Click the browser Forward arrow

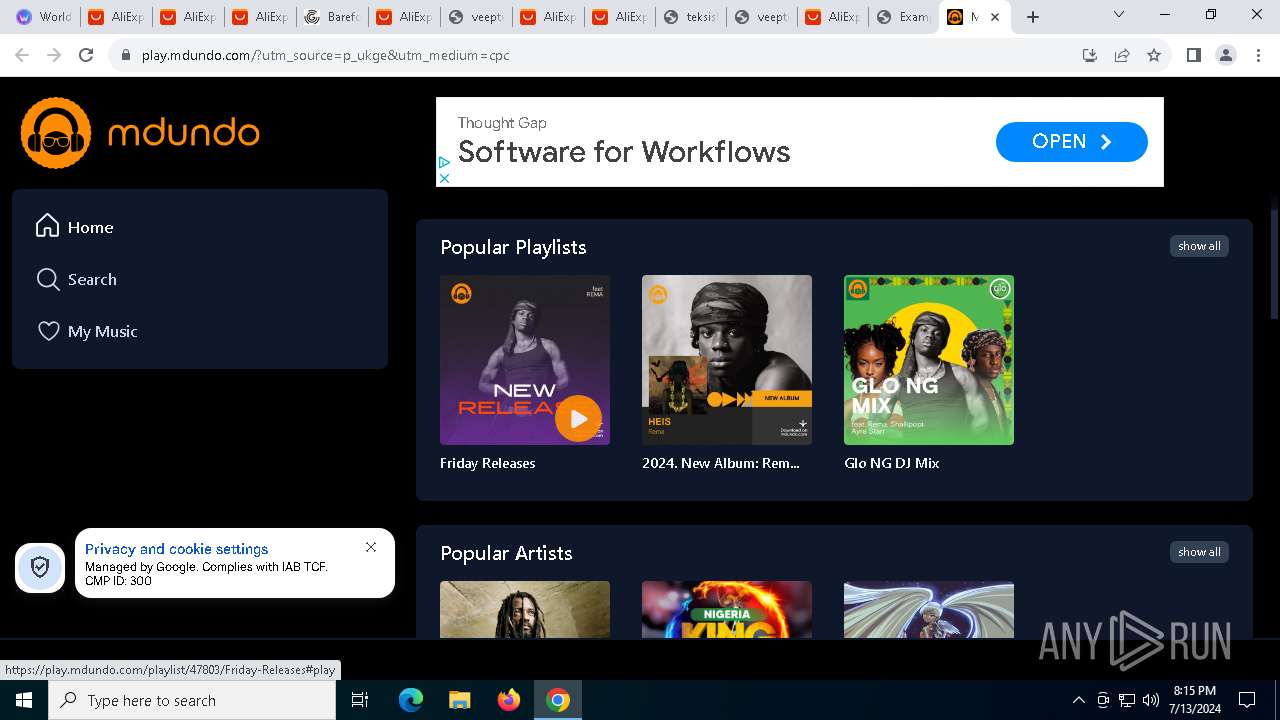[x=54, y=55]
